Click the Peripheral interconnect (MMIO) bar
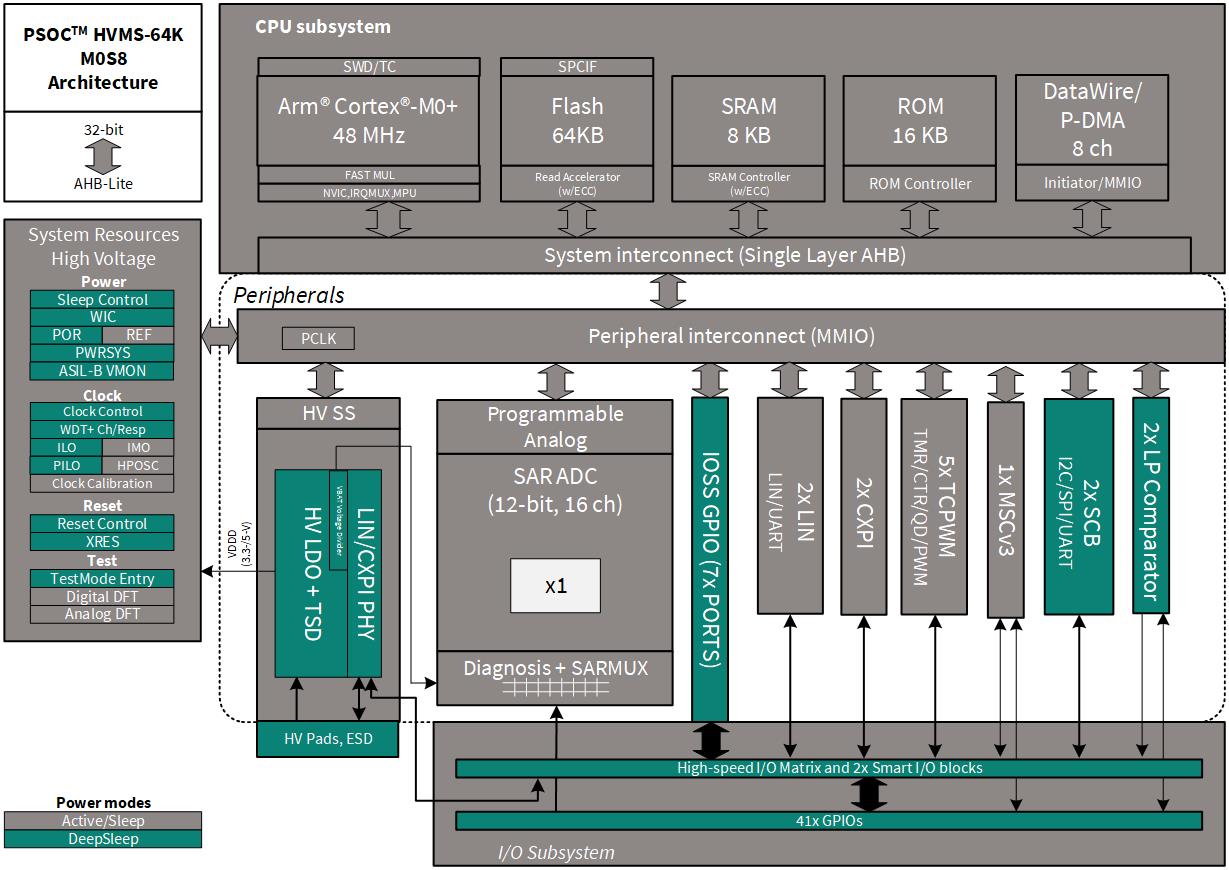The height and width of the screenshot is (870, 1229). click(x=731, y=336)
